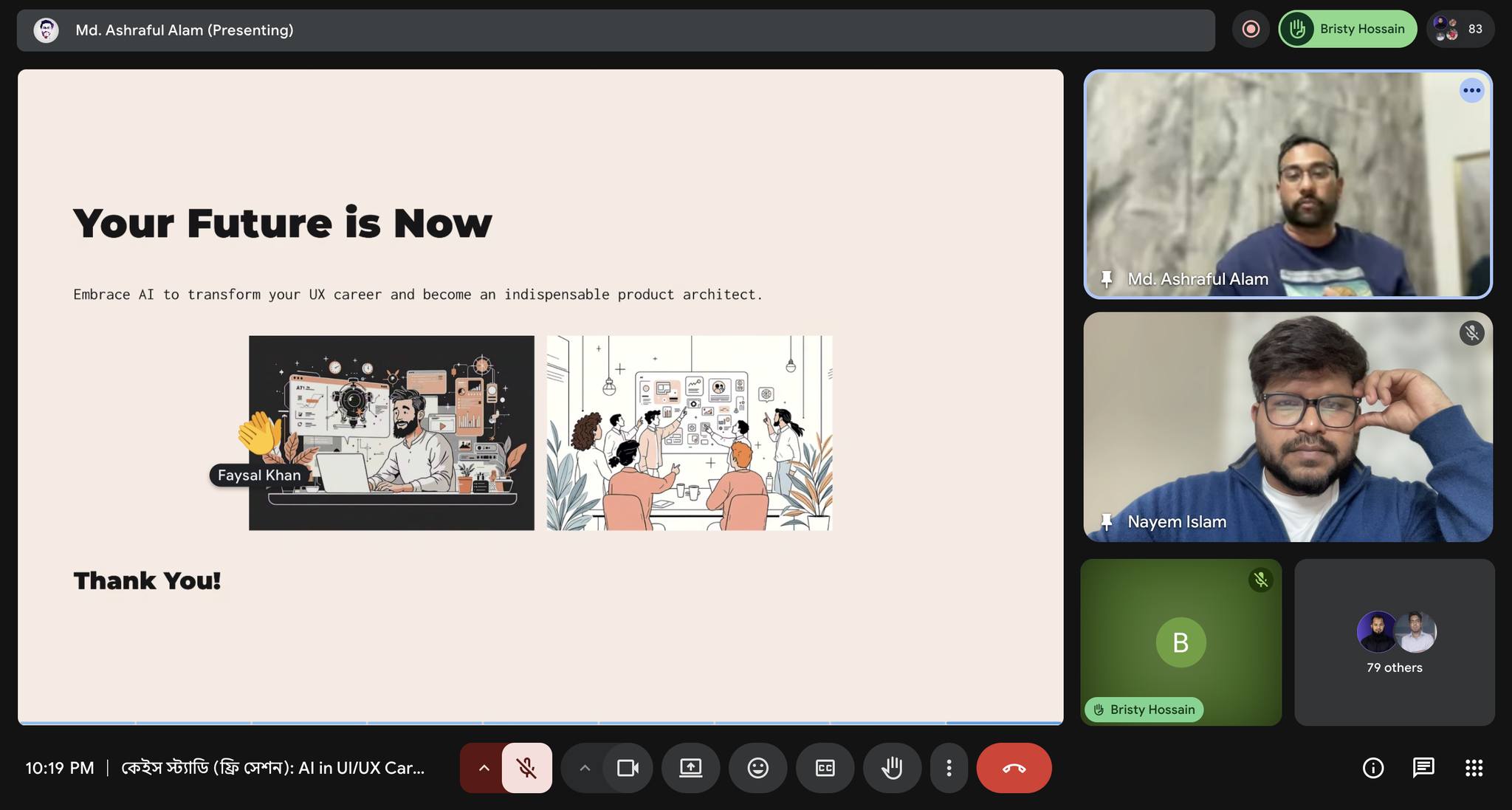Open participant list showing 83 people
1512x810 pixels.
[1460, 29]
